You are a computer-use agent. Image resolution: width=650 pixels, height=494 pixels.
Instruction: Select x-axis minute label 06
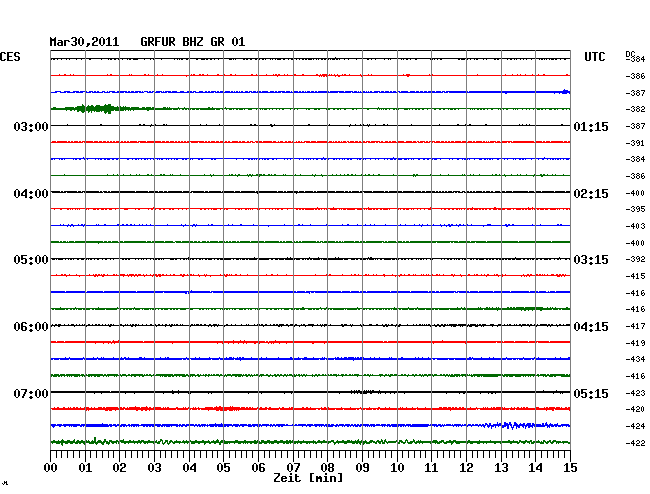click(258, 468)
